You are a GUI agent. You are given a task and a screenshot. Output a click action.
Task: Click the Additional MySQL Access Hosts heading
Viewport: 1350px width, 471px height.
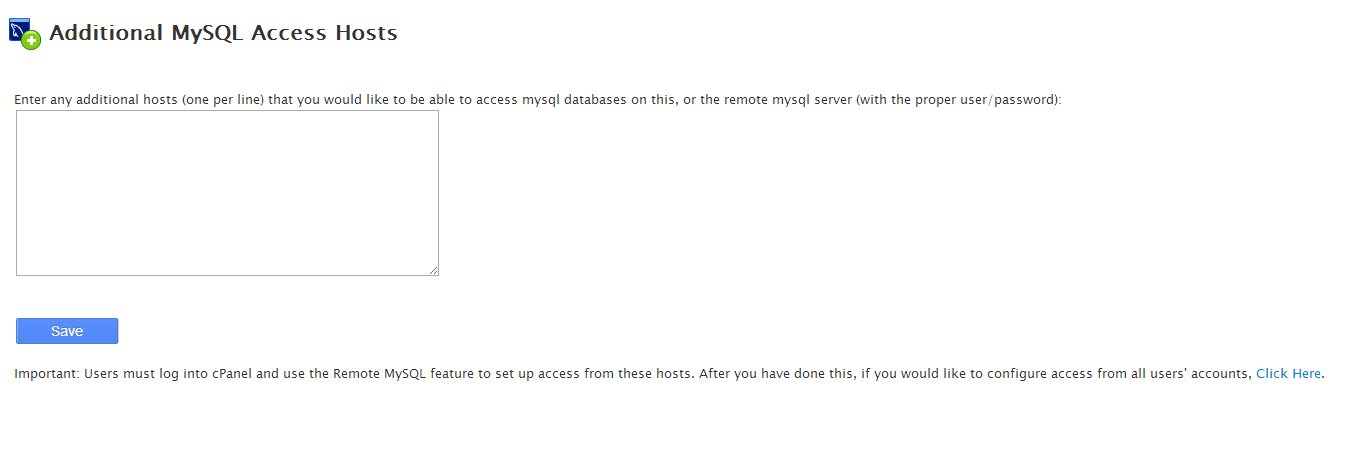click(x=223, y=33)
